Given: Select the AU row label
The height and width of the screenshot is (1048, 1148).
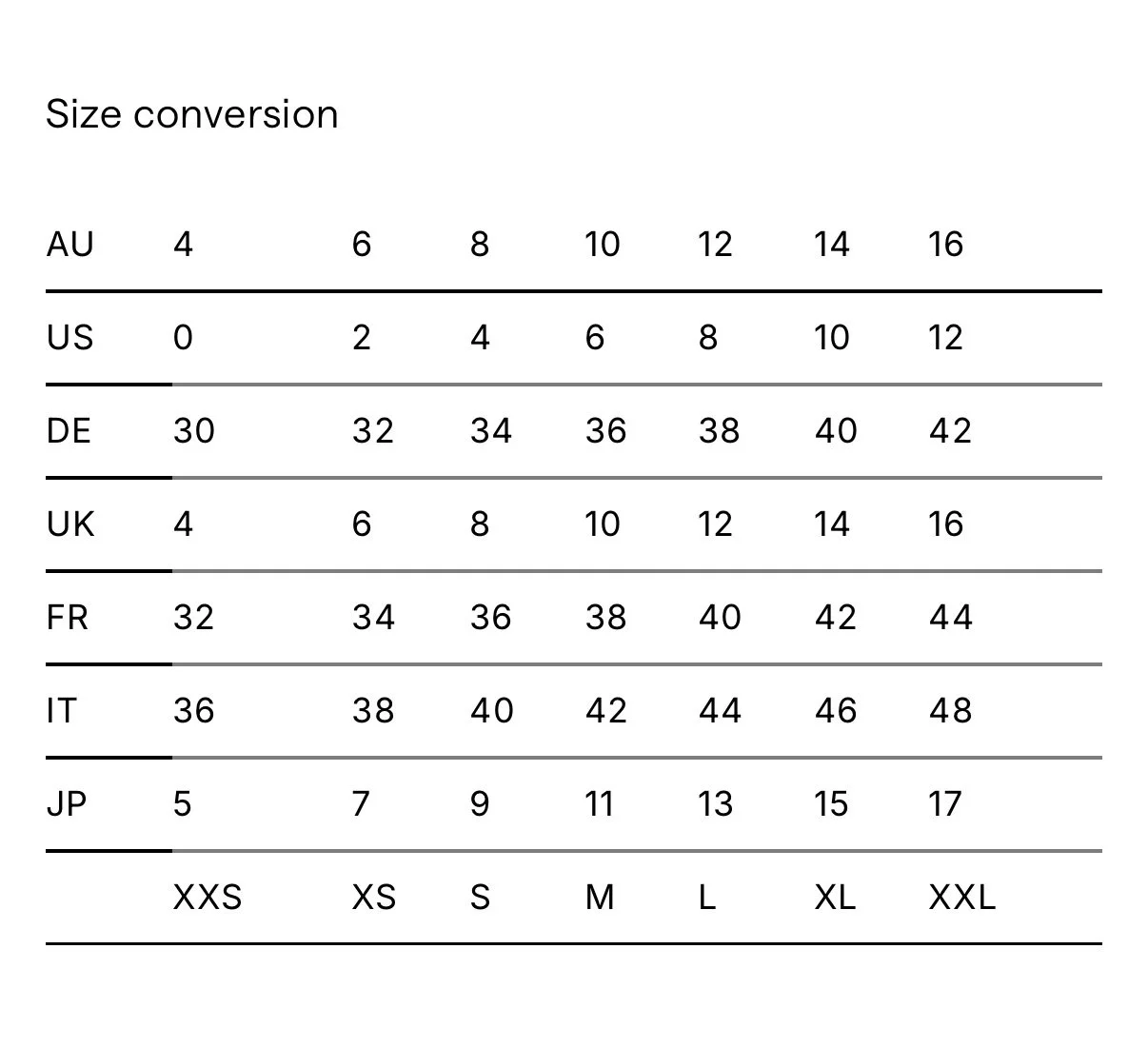Looking at the screenshot, I should pyautogui.click(x=70, y=245).
